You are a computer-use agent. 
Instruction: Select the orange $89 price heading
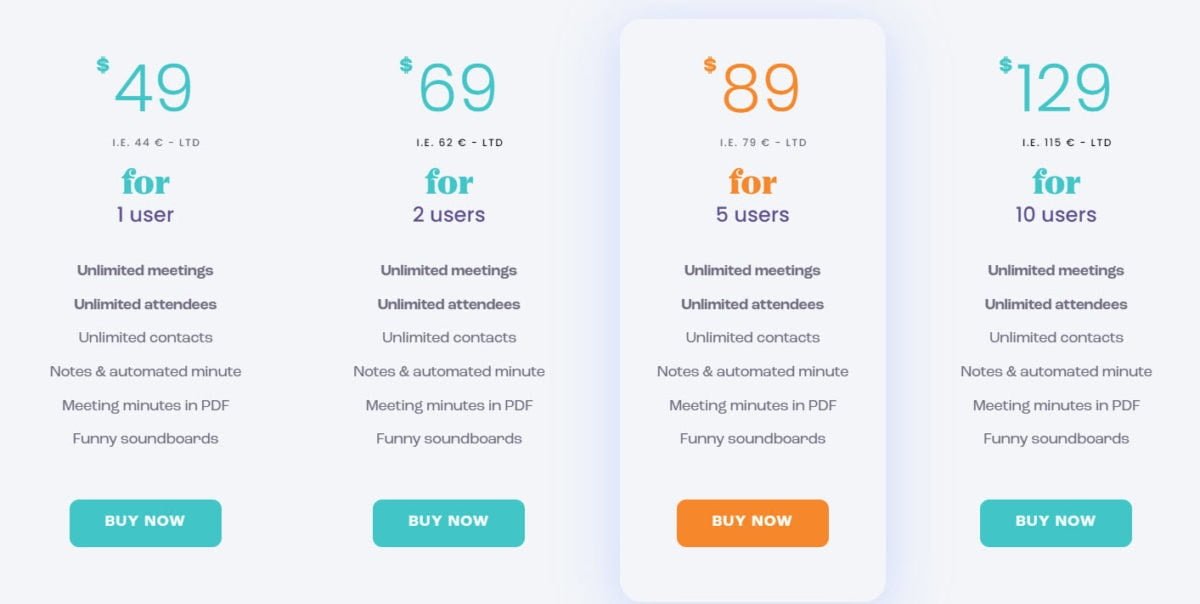click(754, 87)
